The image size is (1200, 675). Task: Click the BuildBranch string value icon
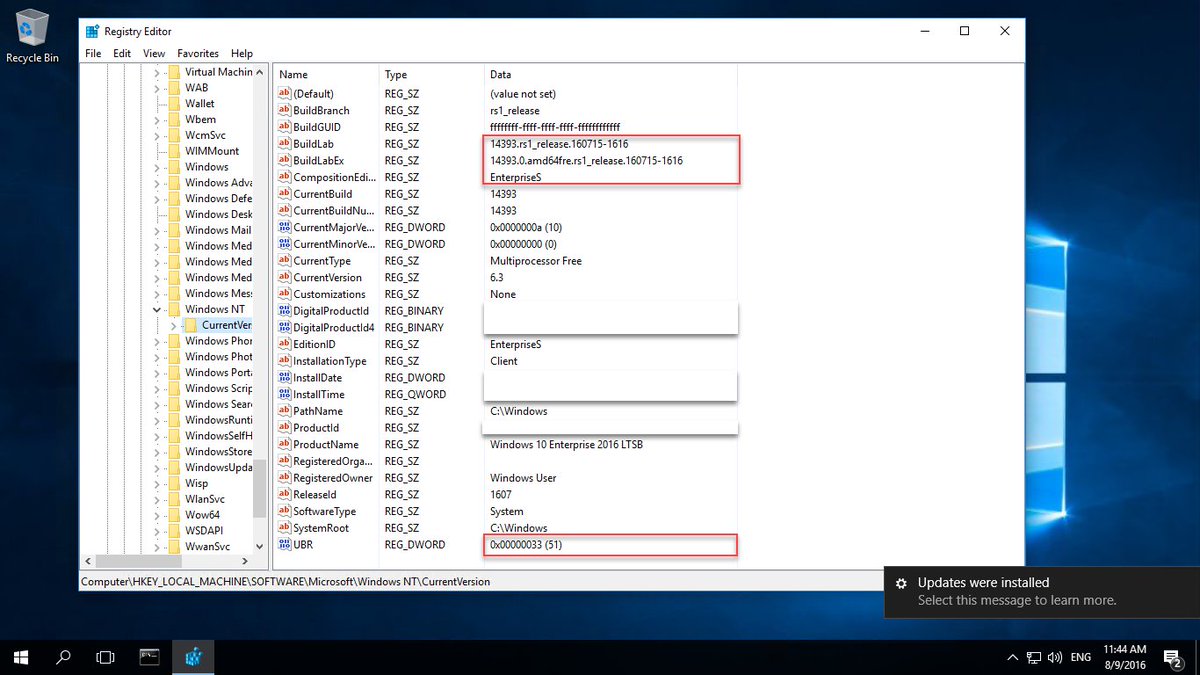284,110
